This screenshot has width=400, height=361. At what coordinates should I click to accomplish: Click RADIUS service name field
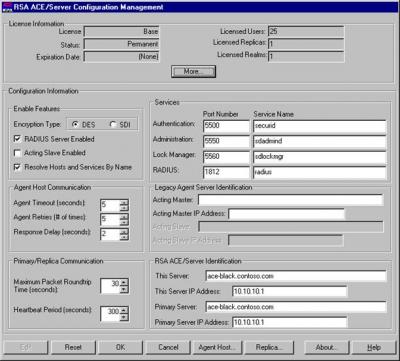pyautogui.click(x=319, y=172)
